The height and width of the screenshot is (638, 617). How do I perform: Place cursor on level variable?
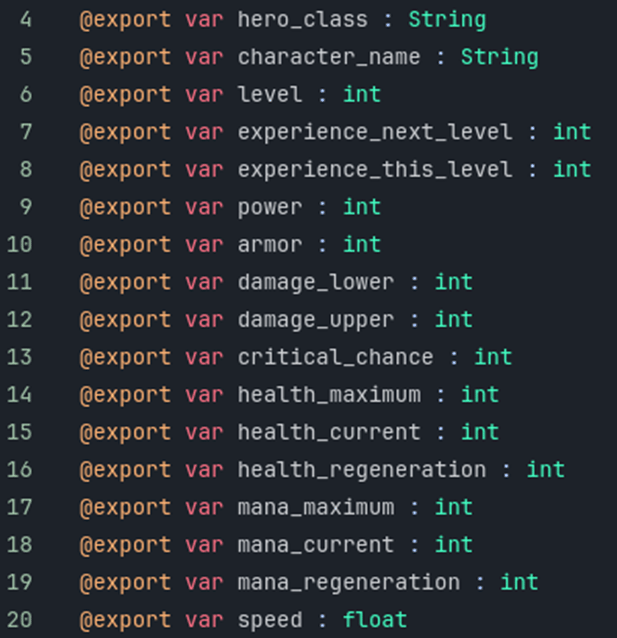click(x=270, y=94)
